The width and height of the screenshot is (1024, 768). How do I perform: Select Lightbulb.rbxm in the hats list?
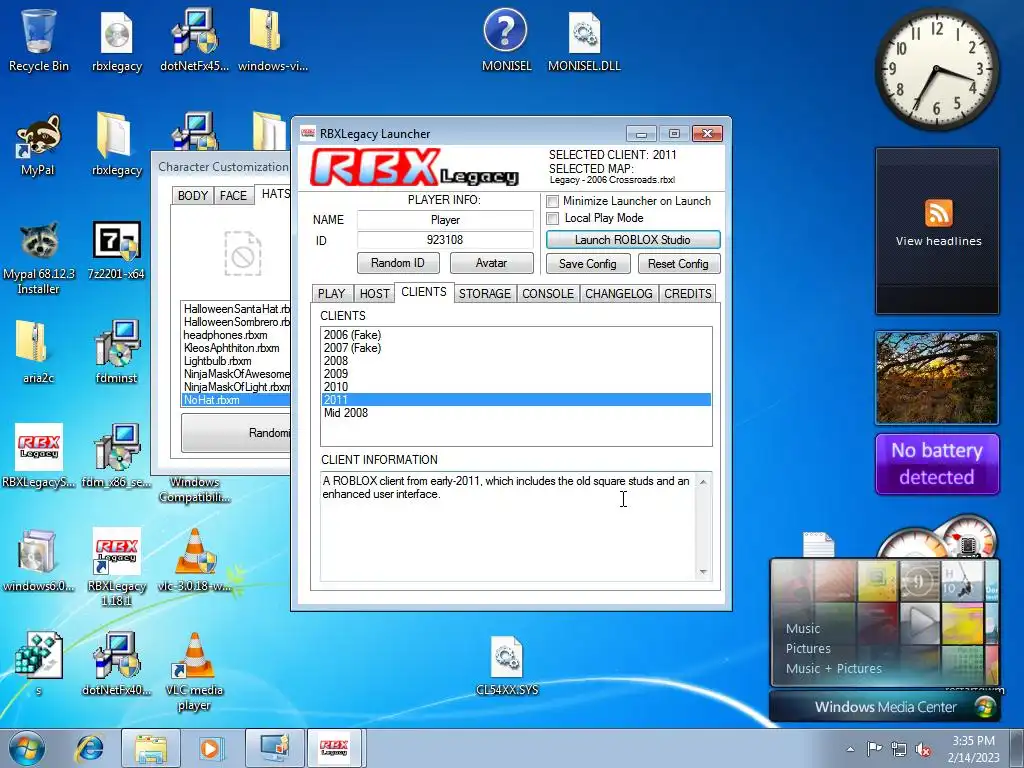click(236, 361)
